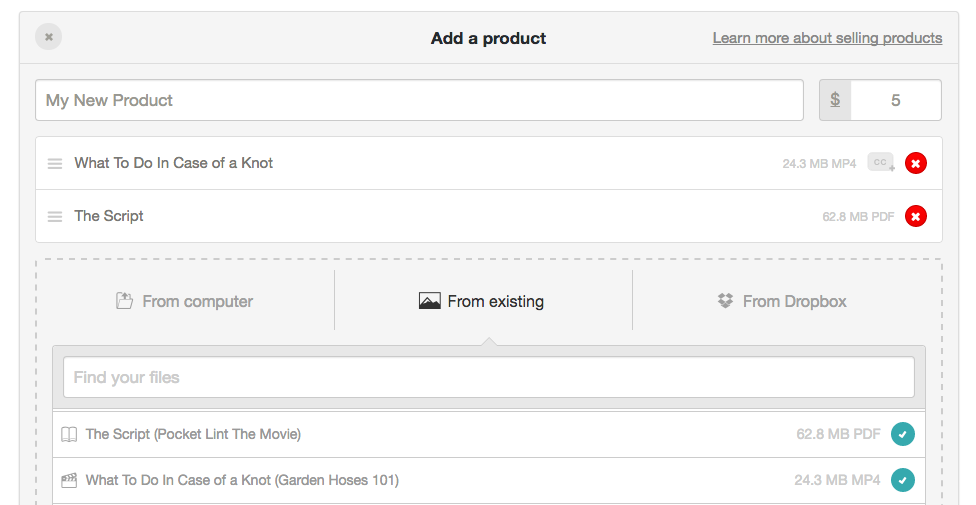Uncheck the Garden Hoses 101 video file
Screen dimensions: 976x505
[x=903, y=480]
